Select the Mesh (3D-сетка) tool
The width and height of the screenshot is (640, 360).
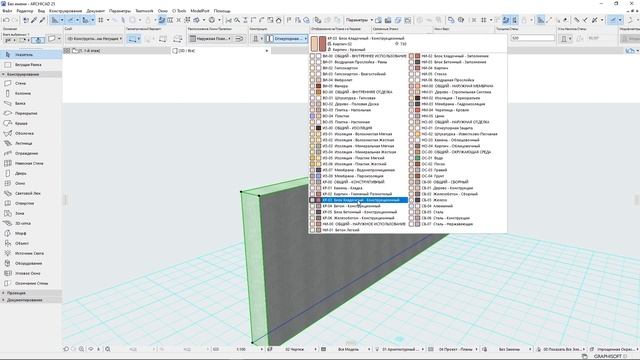point(31,223)
